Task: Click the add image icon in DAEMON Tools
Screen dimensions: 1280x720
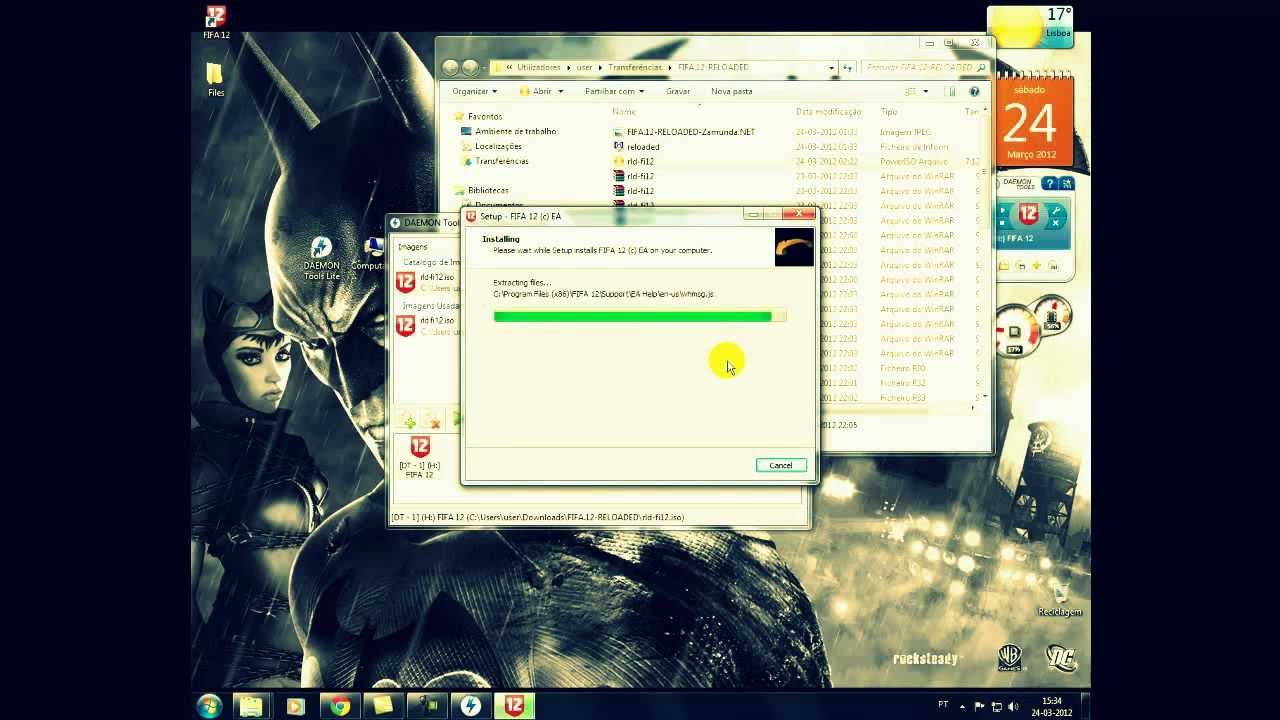Action: [408, 420]
